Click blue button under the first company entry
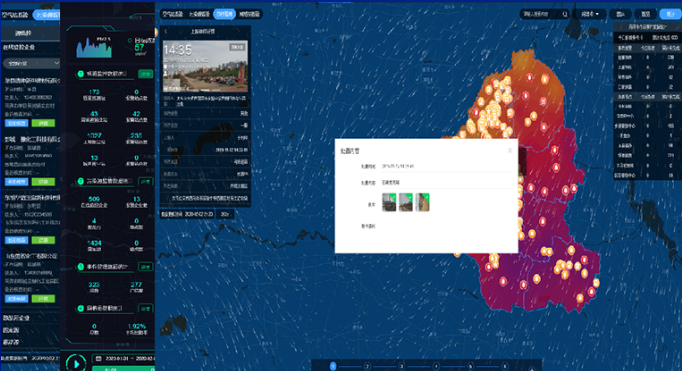Image resolution: width=682 pixels, height=371 pixels. [x=17, y=123]
